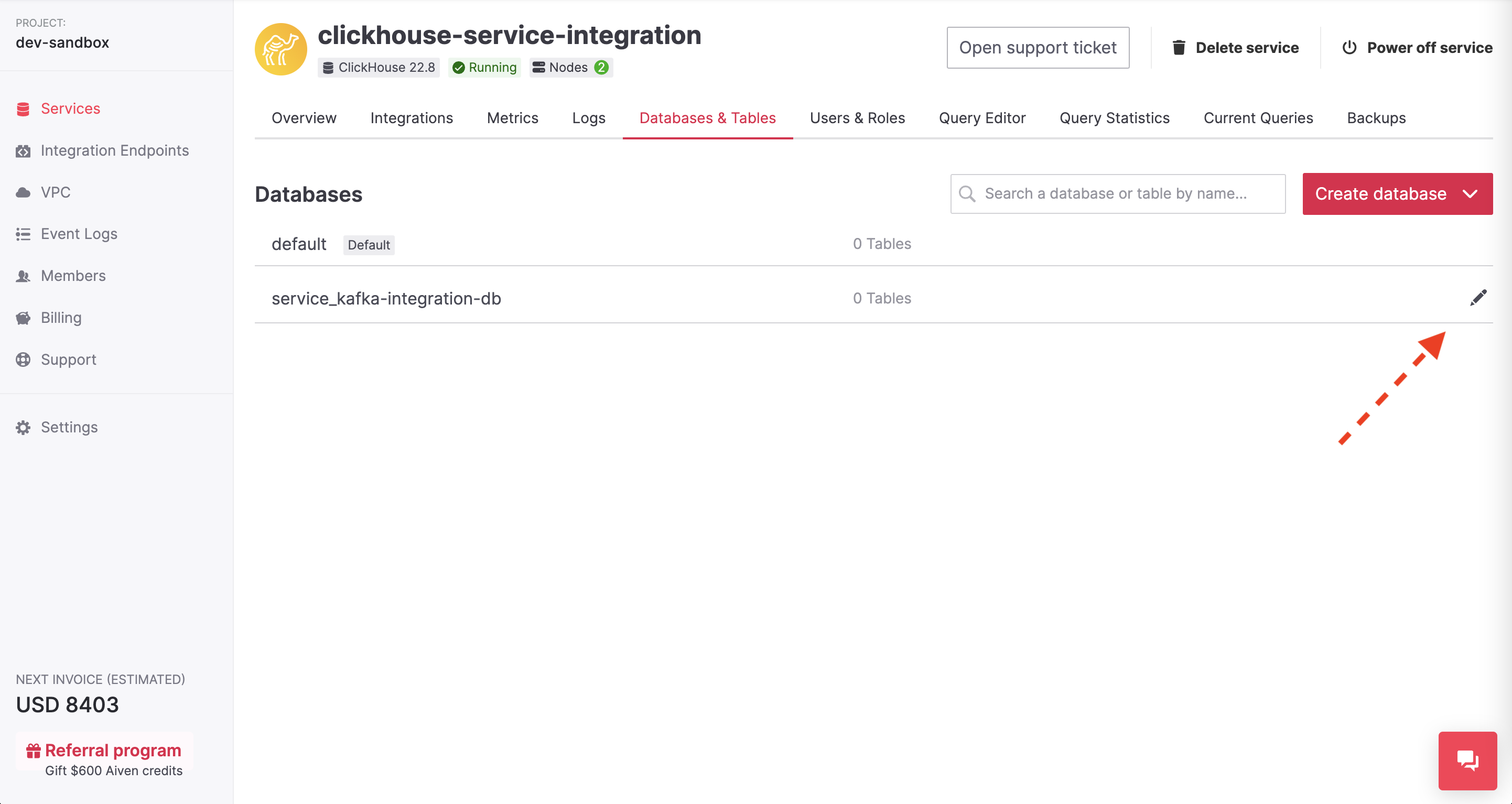Click the dev-sandbox project name

point(62,43)
